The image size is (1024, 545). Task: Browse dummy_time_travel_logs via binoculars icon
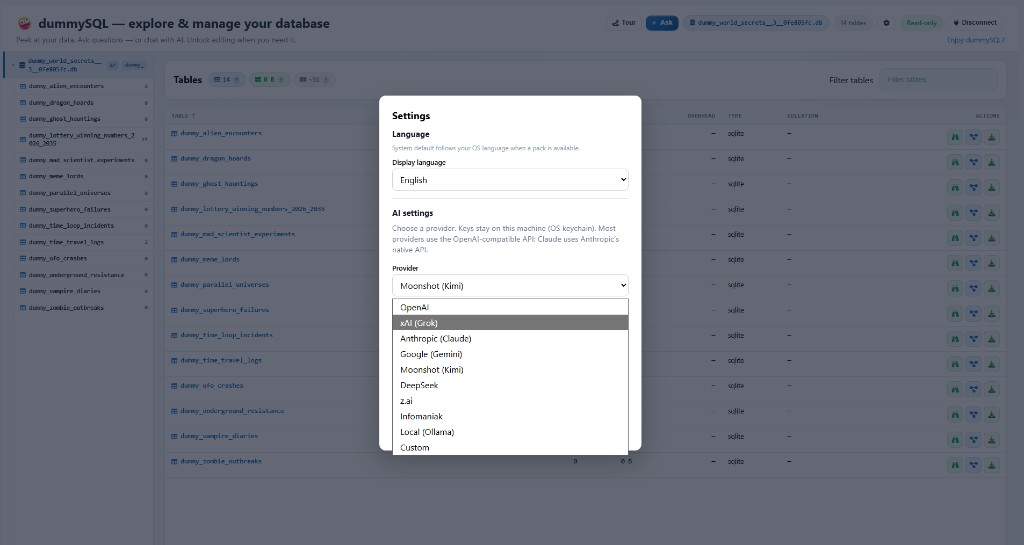955,364
